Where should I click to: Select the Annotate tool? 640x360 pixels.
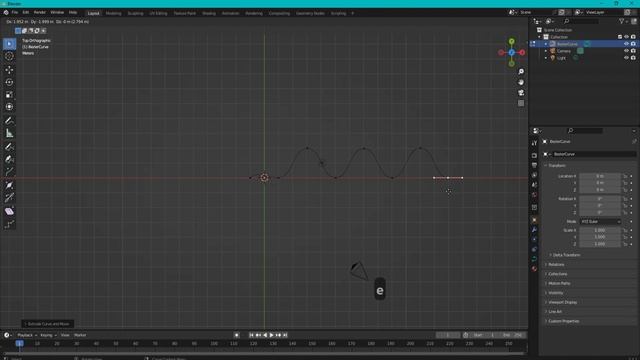[9, 120]
